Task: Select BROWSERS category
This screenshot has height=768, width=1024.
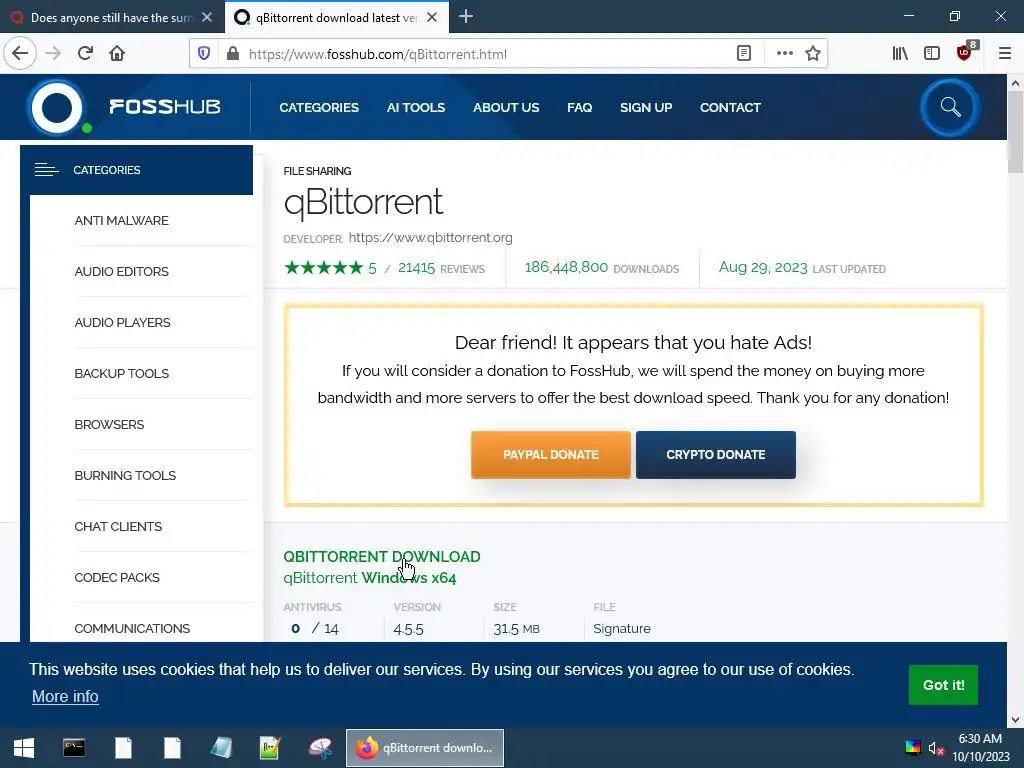Action: pos(109,424)
